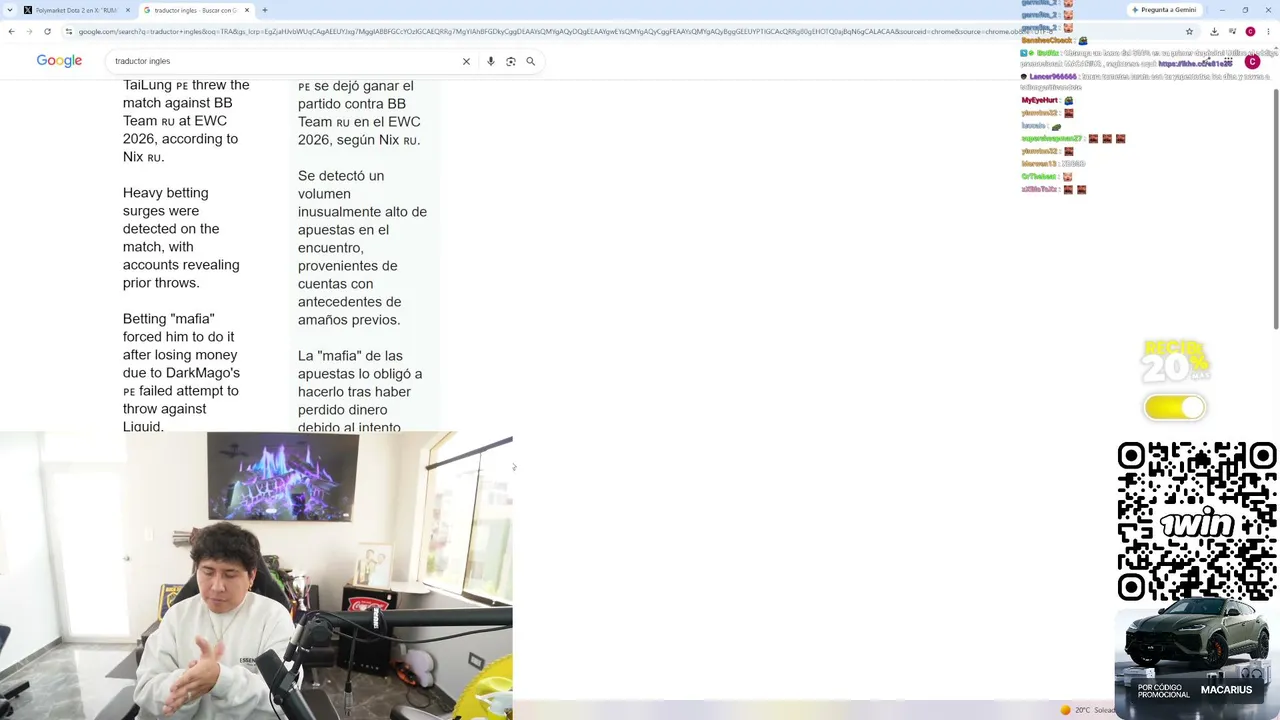The height and width of the screenshot is (720, 1280).
Task: Click the Spanish text 'La "mafia" de las apuestas'
Action: (x=360, y=391)
